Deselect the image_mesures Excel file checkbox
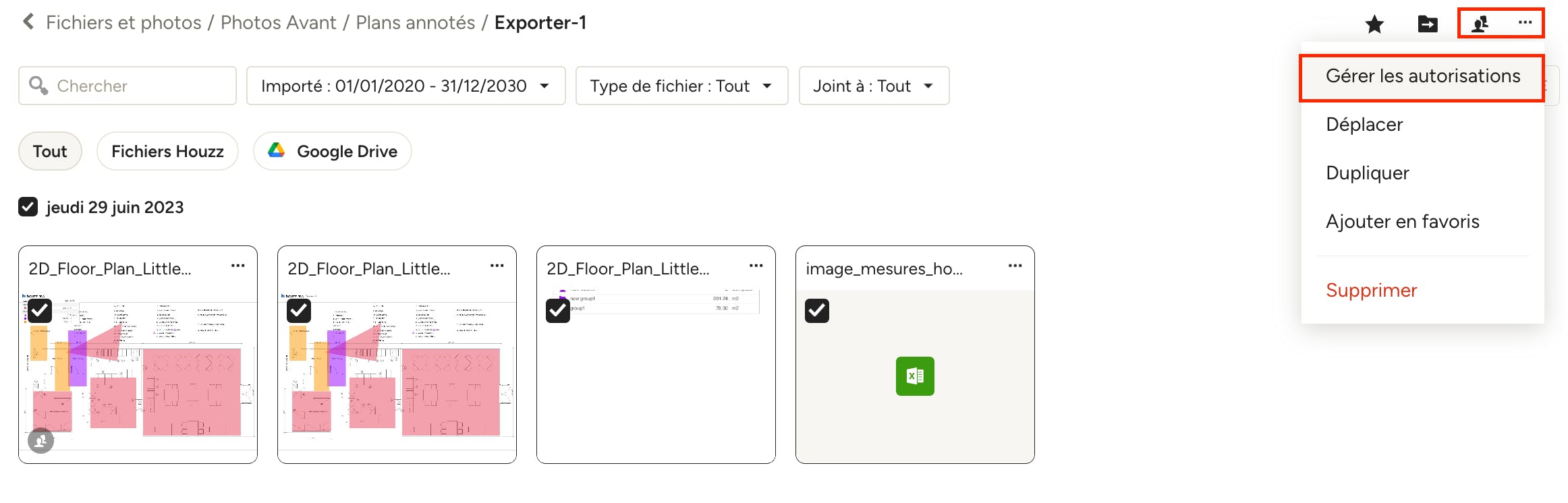 817,311
